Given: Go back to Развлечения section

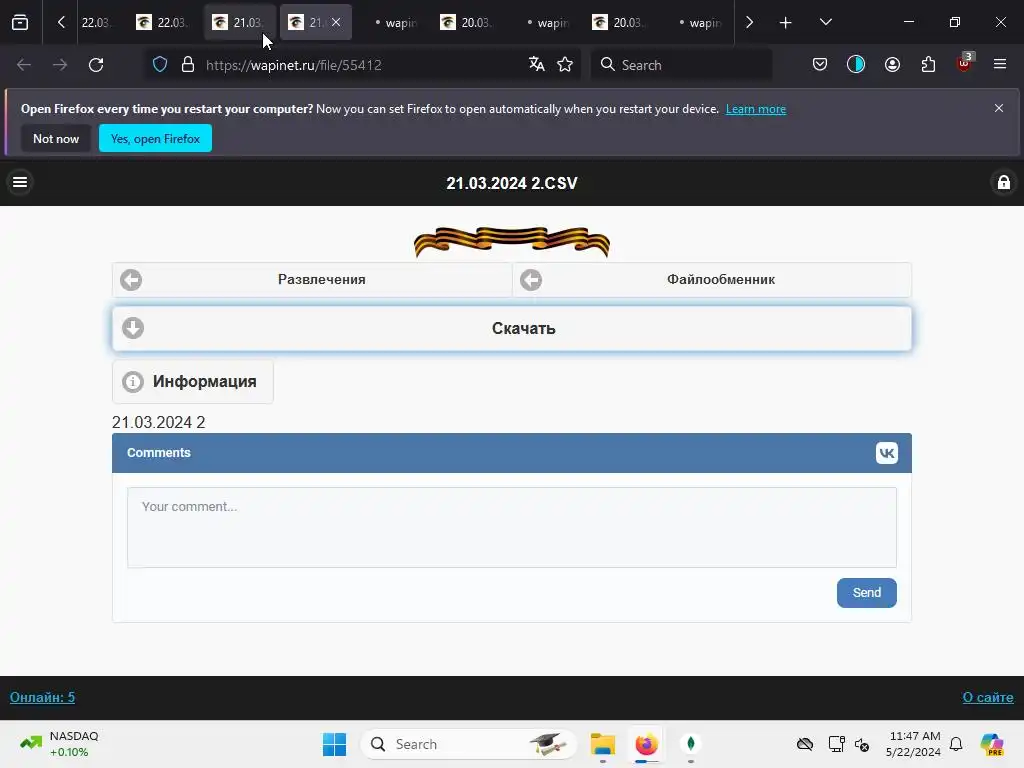Looking at the screenshot, I should tap(312, 280).
